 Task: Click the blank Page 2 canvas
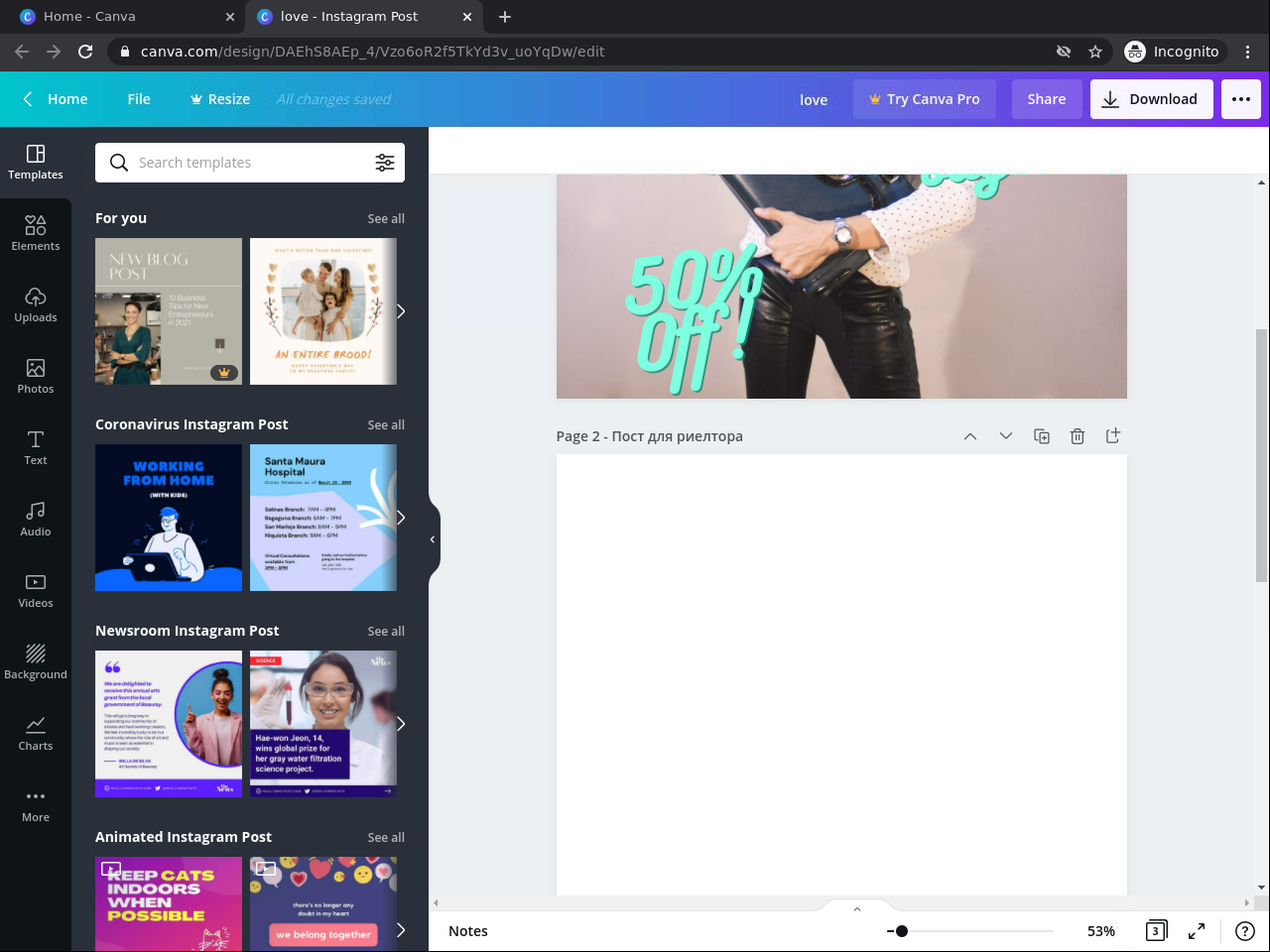pyautogui.click(x=841, y=674)
